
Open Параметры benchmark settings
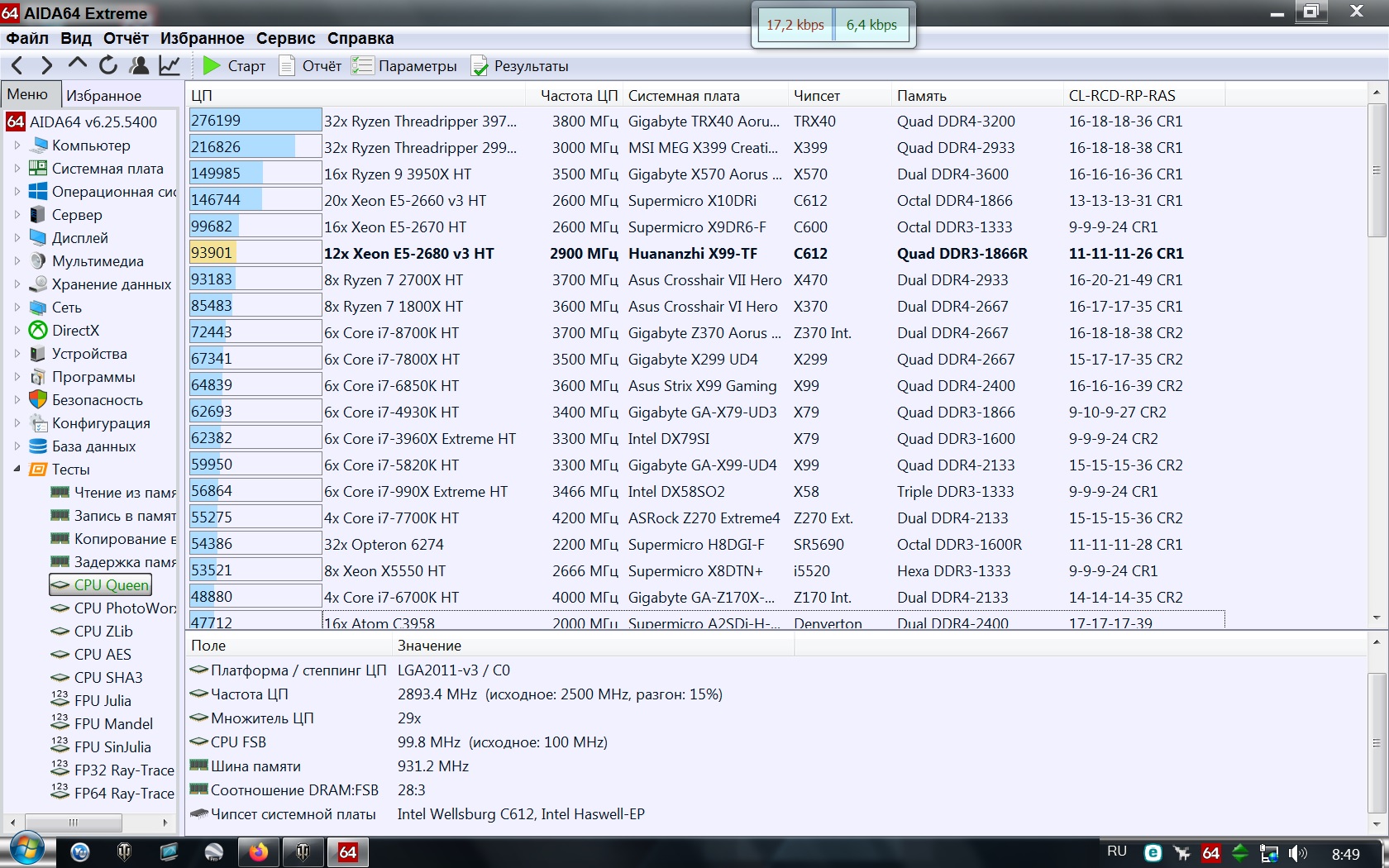405,66
